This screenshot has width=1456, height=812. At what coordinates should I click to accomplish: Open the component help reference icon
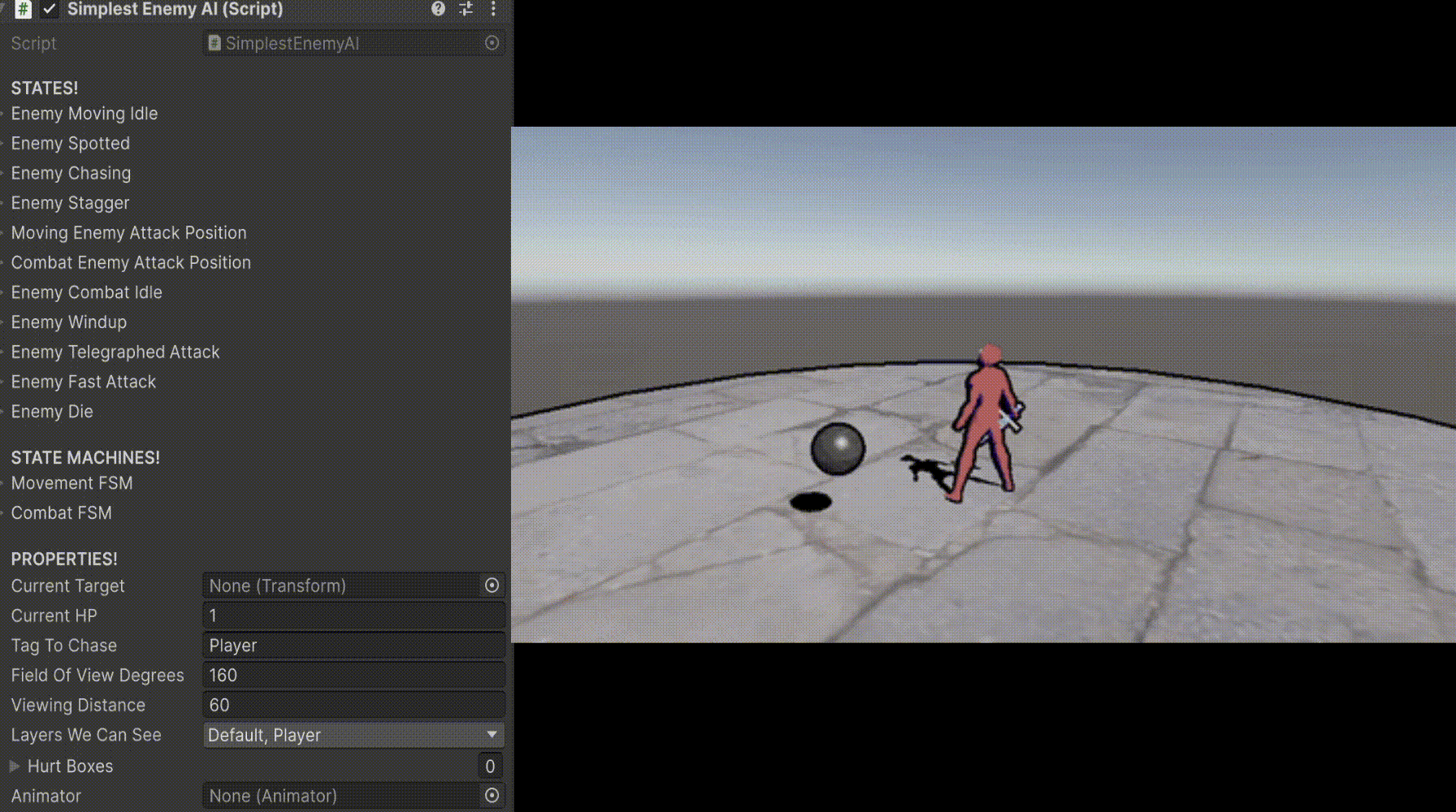point(438,9)
